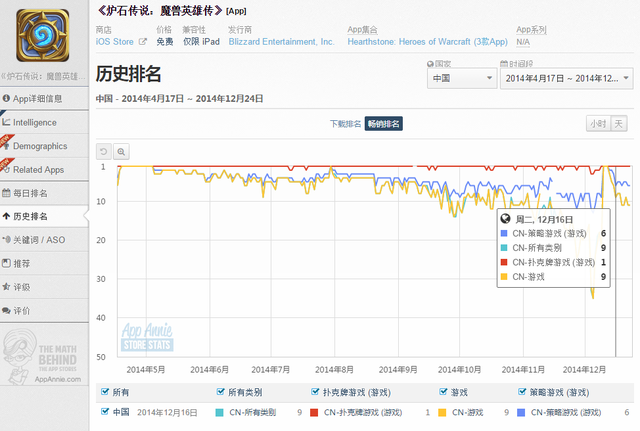Open the 中国 country dropdown

point(462,78)
